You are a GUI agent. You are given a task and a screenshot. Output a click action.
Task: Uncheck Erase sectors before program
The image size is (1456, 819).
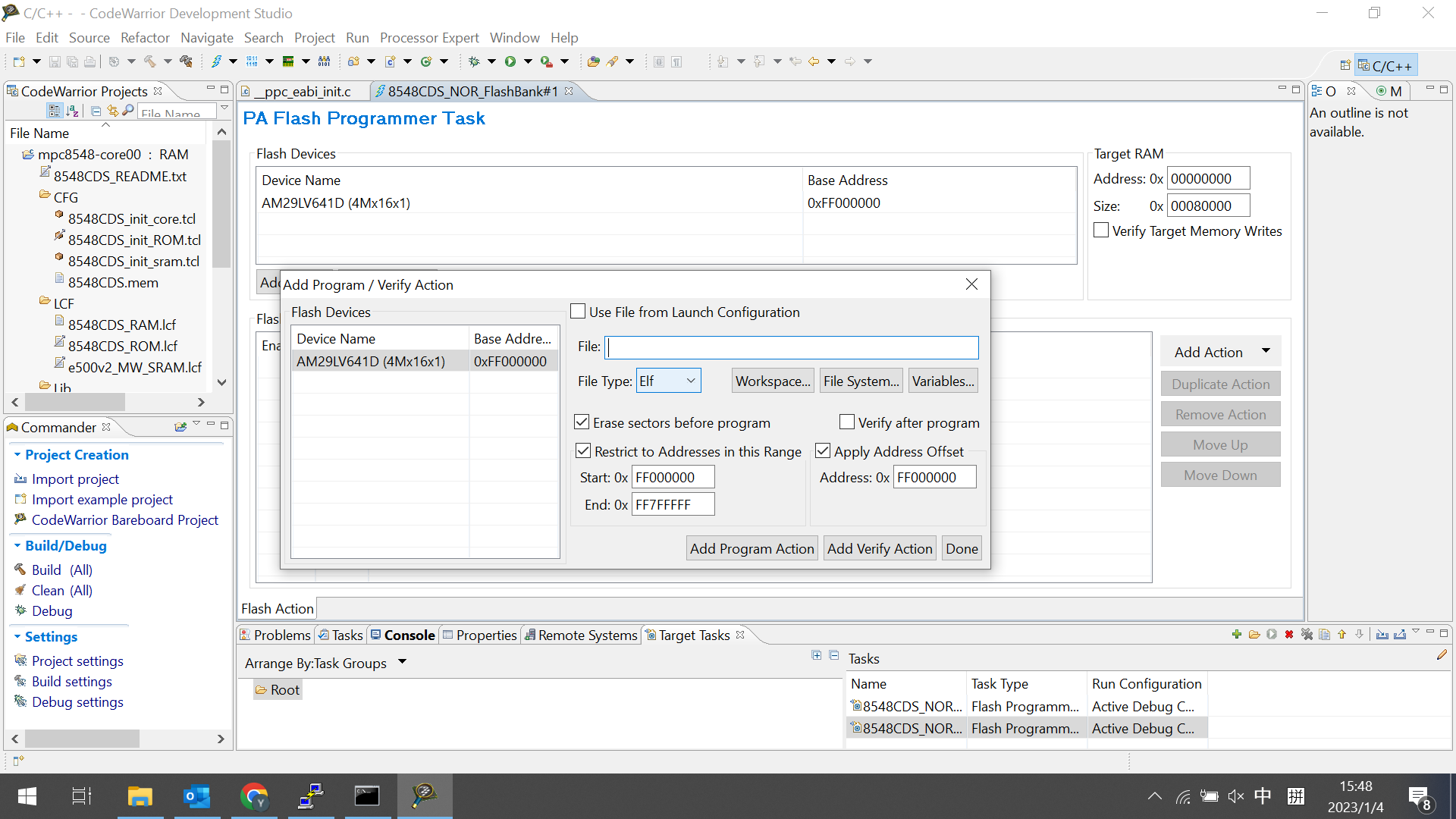point(582,422)
